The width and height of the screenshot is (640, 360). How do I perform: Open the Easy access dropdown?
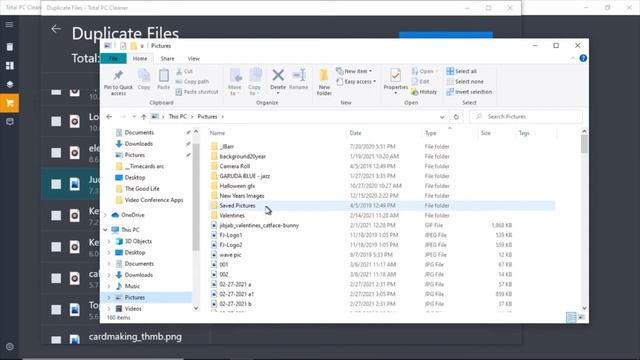point(356,82)
